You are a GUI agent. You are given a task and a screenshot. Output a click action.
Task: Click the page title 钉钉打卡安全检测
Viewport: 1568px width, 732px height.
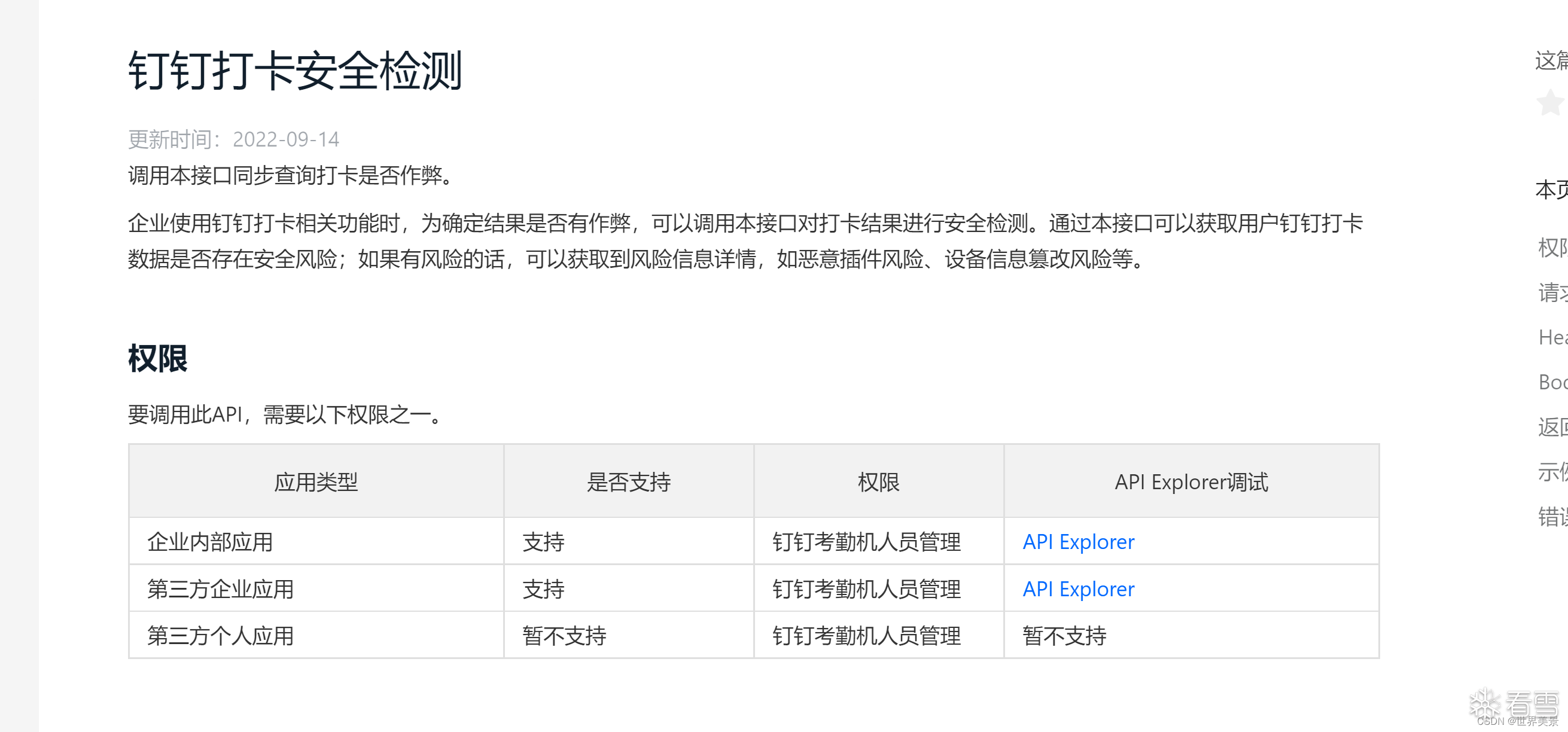(295, 71)
